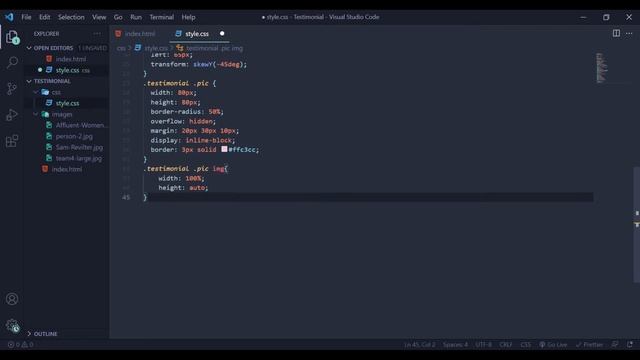Viewport: 640px width, 360px height.
Task: Open the Extensions view
Action: tap(12, 141)
